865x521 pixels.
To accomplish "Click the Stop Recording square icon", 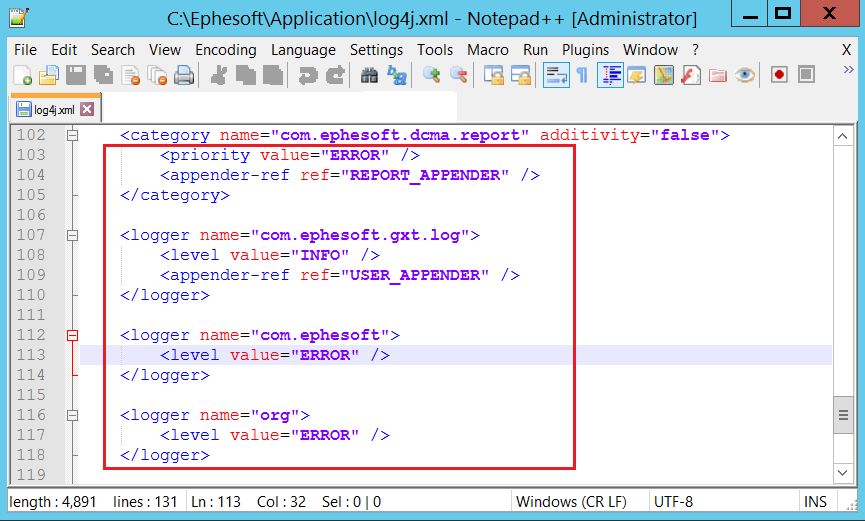I will (x=806, y=75).
